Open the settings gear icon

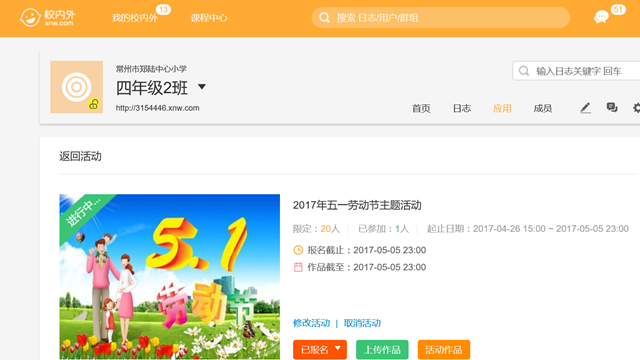[637, 108]
